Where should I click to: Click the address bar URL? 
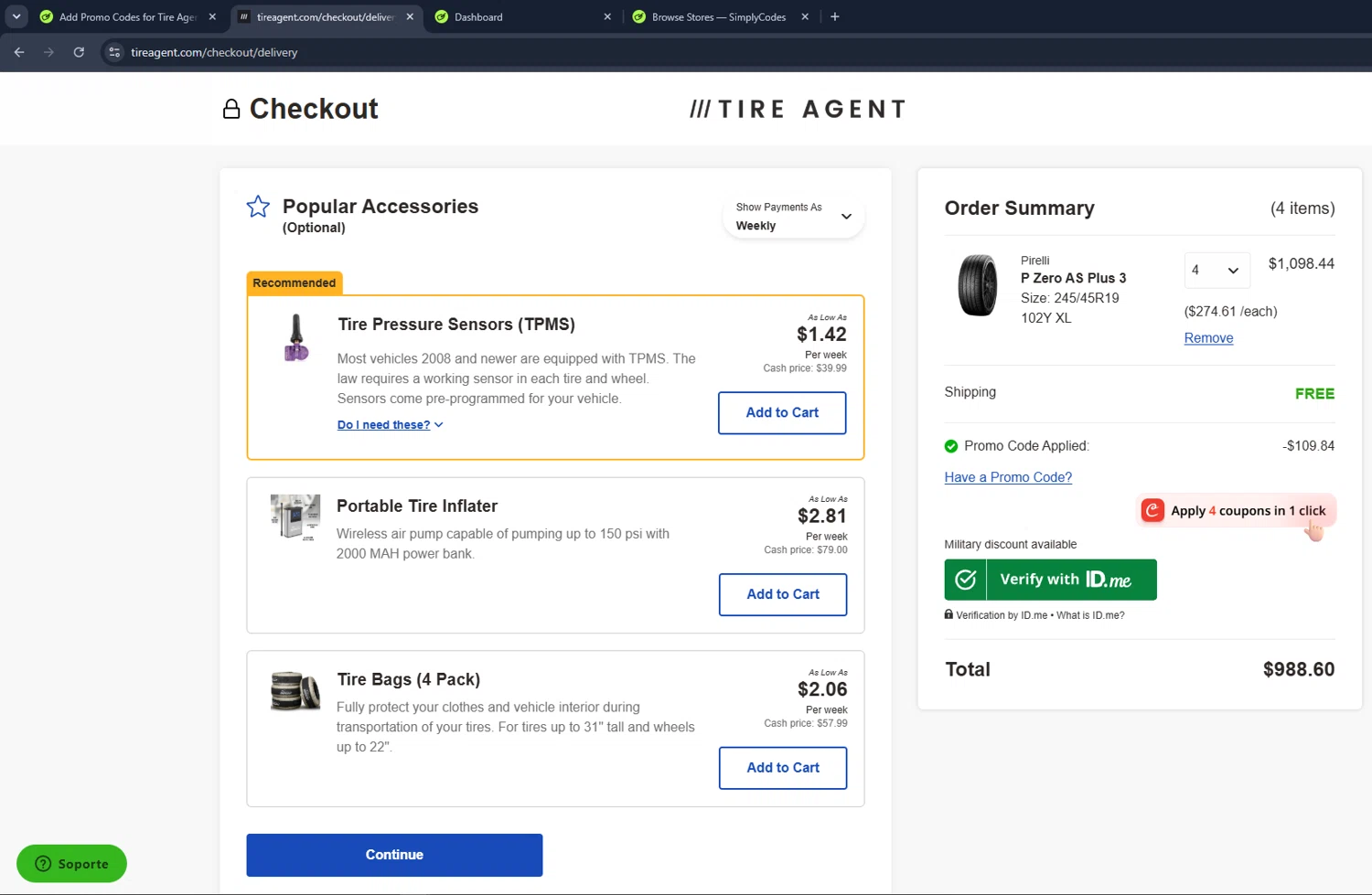tap(214, 52)
